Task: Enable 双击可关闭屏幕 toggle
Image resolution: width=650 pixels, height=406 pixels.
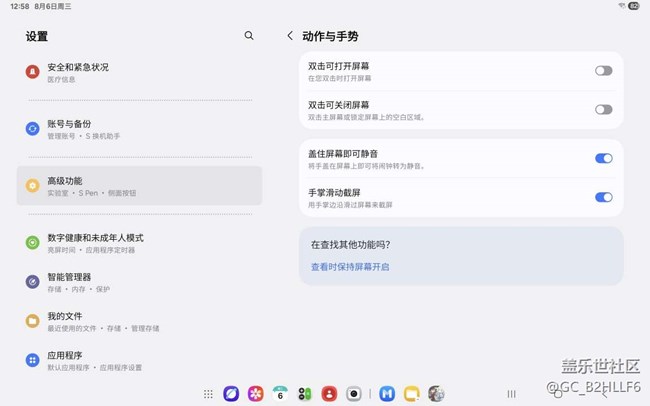Action: [x=603, y=110]
